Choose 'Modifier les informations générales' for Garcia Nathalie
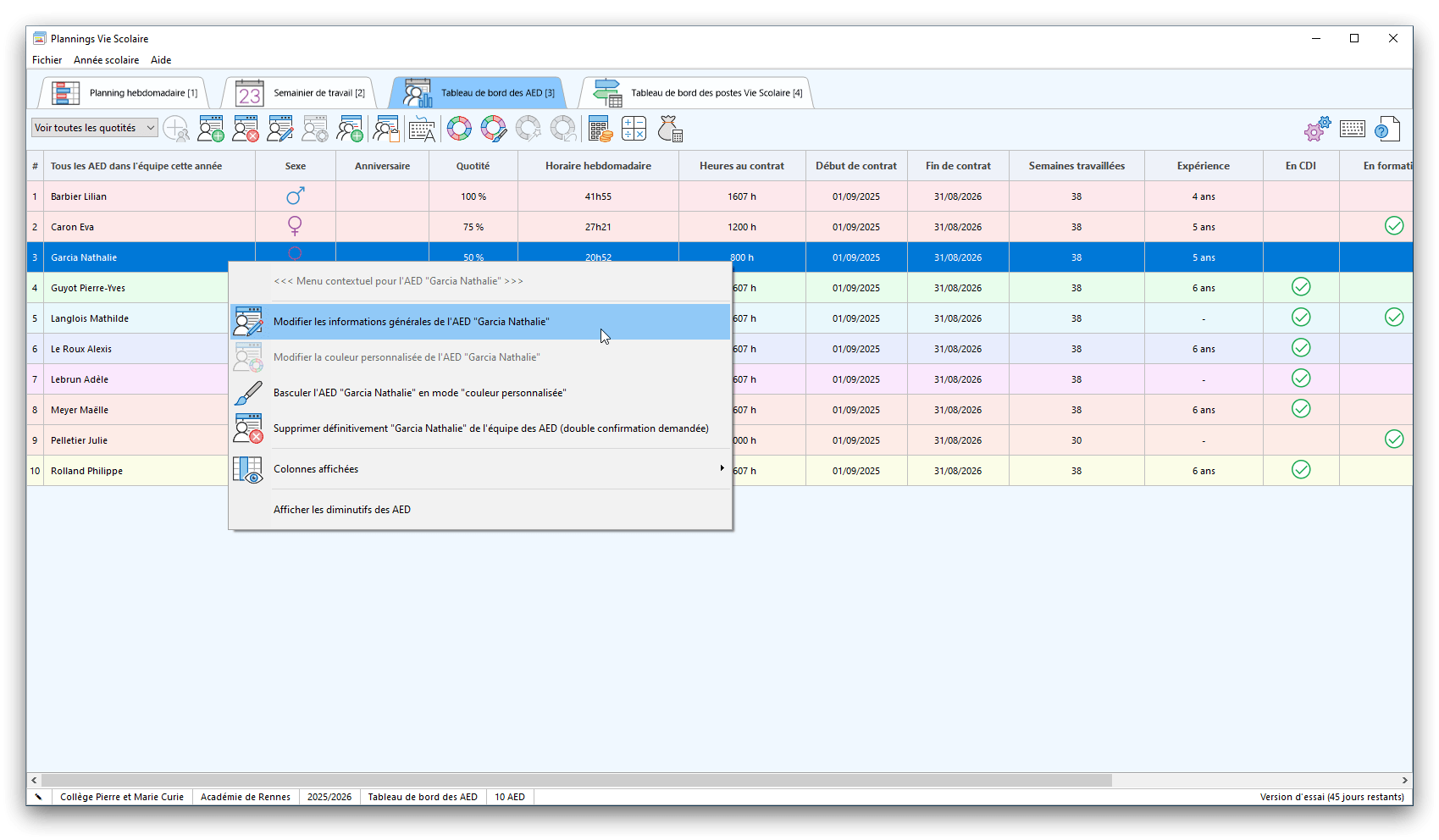This screenshot has height=840, width=1439. point(411,322)
